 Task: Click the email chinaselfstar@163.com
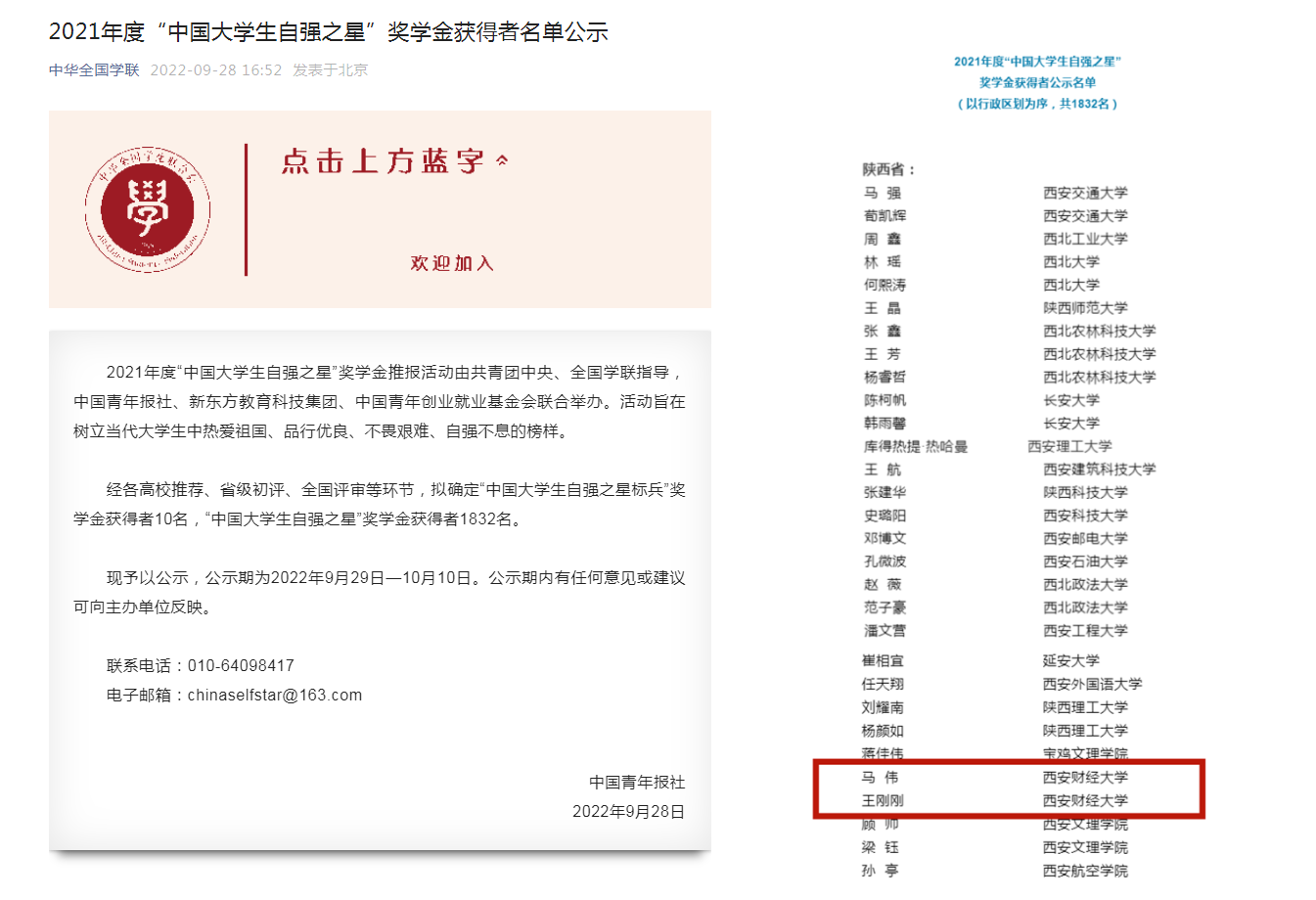275,696
